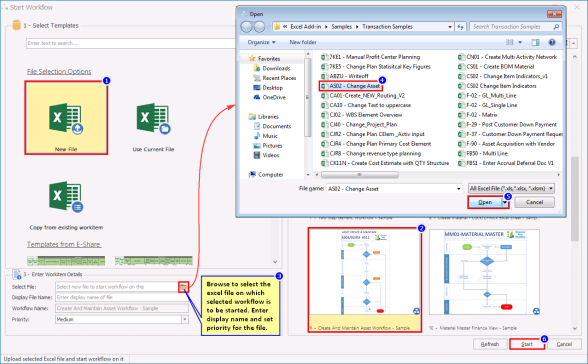Select file F-02 - Matrix
Image resolution: width=588 pixels, height=364 pixels.
(x=478, y=115)
